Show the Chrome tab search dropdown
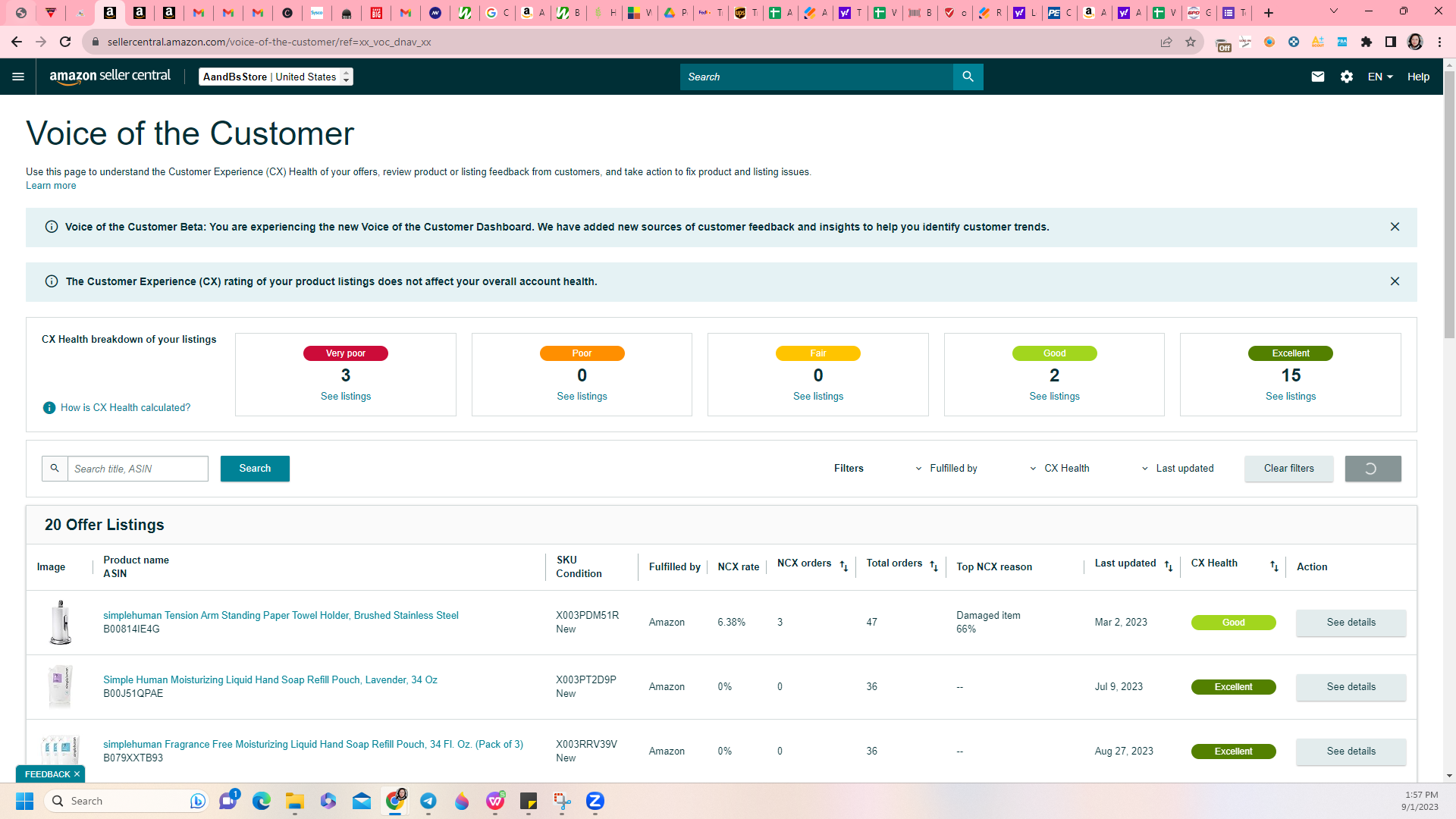The height and width of the screenshot is (819, 1456). (x=1334, y=11)
